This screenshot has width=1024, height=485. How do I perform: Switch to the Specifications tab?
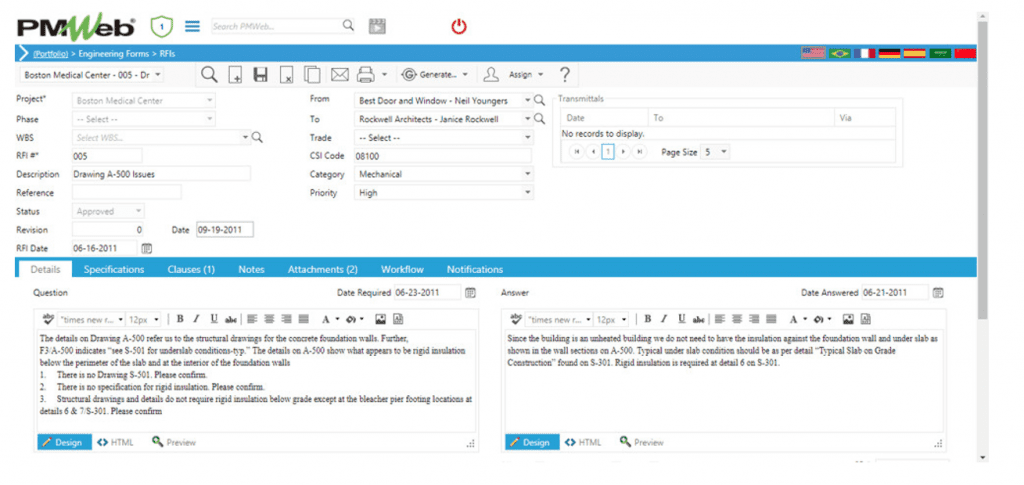pyautogui.click(x=114, y=269)
